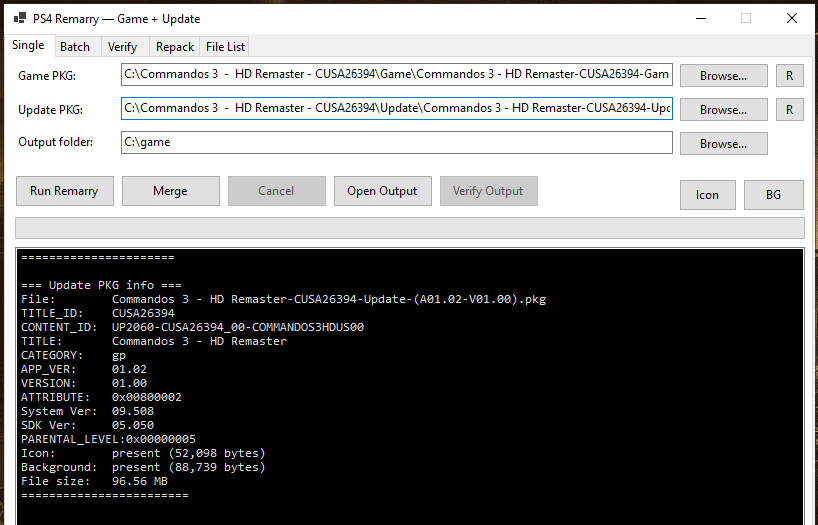
Task: Click the Output folder field
Action: (x=396, y=142)
